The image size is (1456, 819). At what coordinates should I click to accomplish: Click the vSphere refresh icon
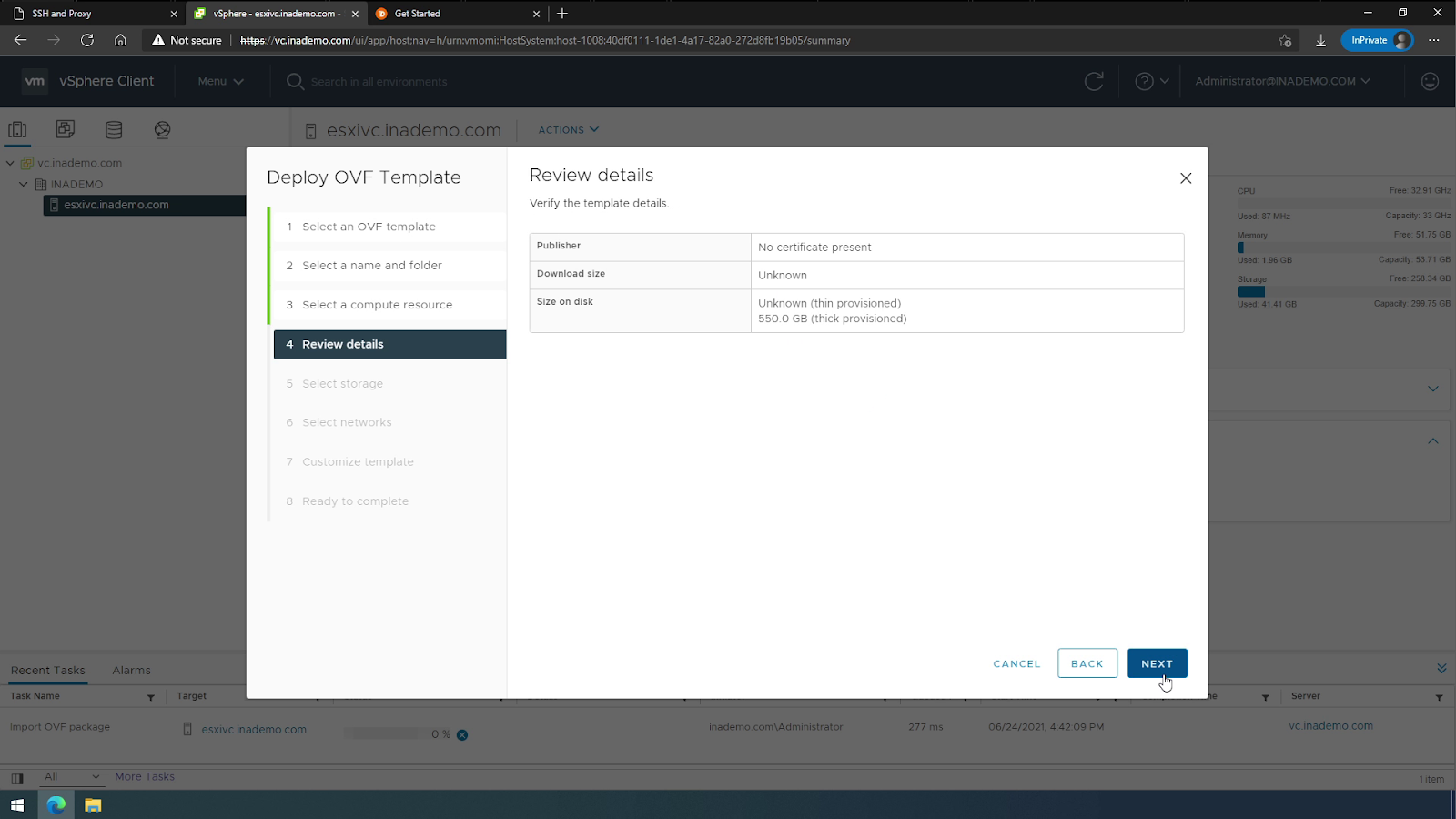pos(1094,81)
